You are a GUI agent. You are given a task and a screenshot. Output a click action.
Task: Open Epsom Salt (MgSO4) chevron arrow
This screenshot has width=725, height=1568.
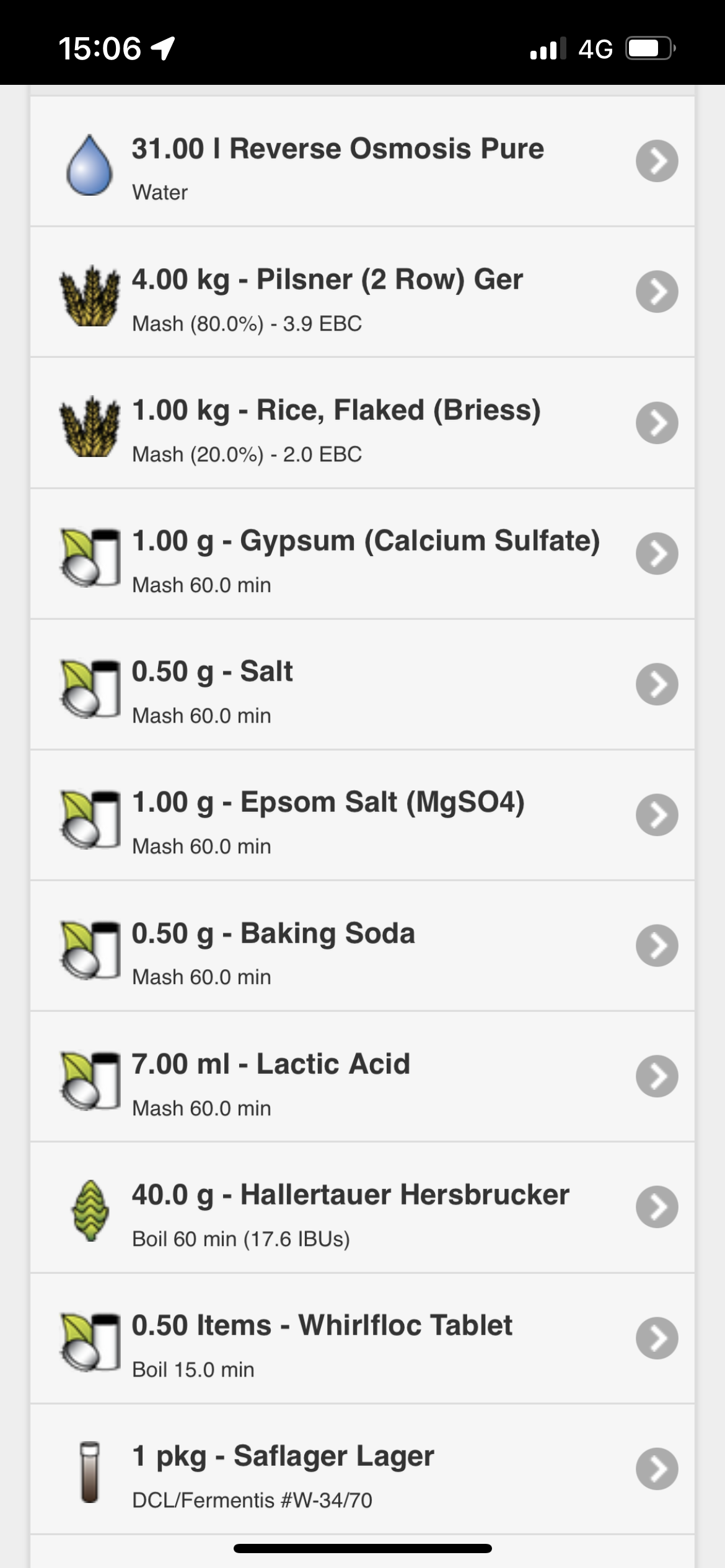coord(657,815)
